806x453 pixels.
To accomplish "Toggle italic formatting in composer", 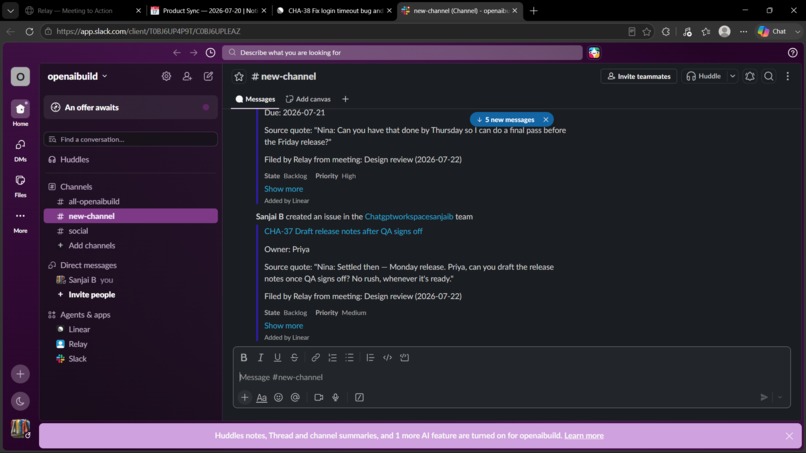I will coord(261,357).
